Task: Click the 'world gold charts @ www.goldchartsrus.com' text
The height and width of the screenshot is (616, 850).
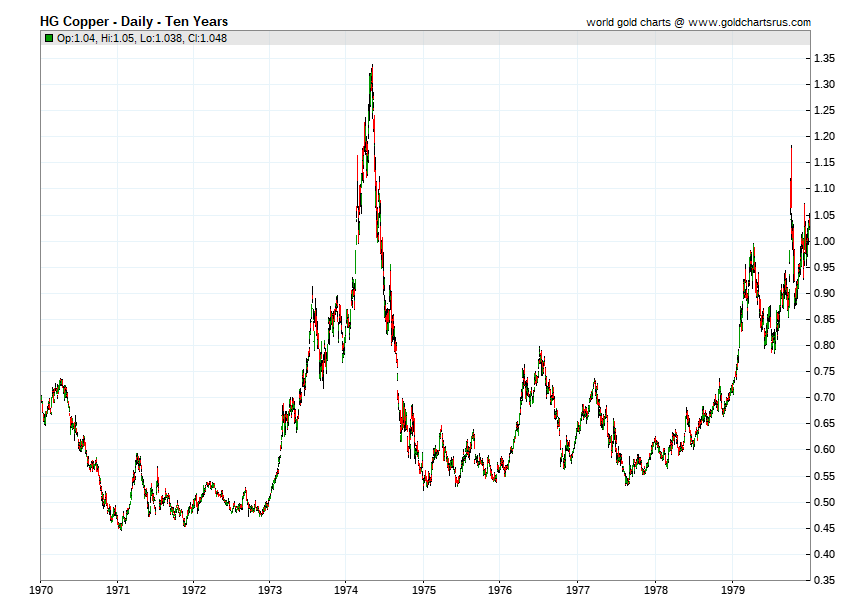Action: (x=698, y=22)
